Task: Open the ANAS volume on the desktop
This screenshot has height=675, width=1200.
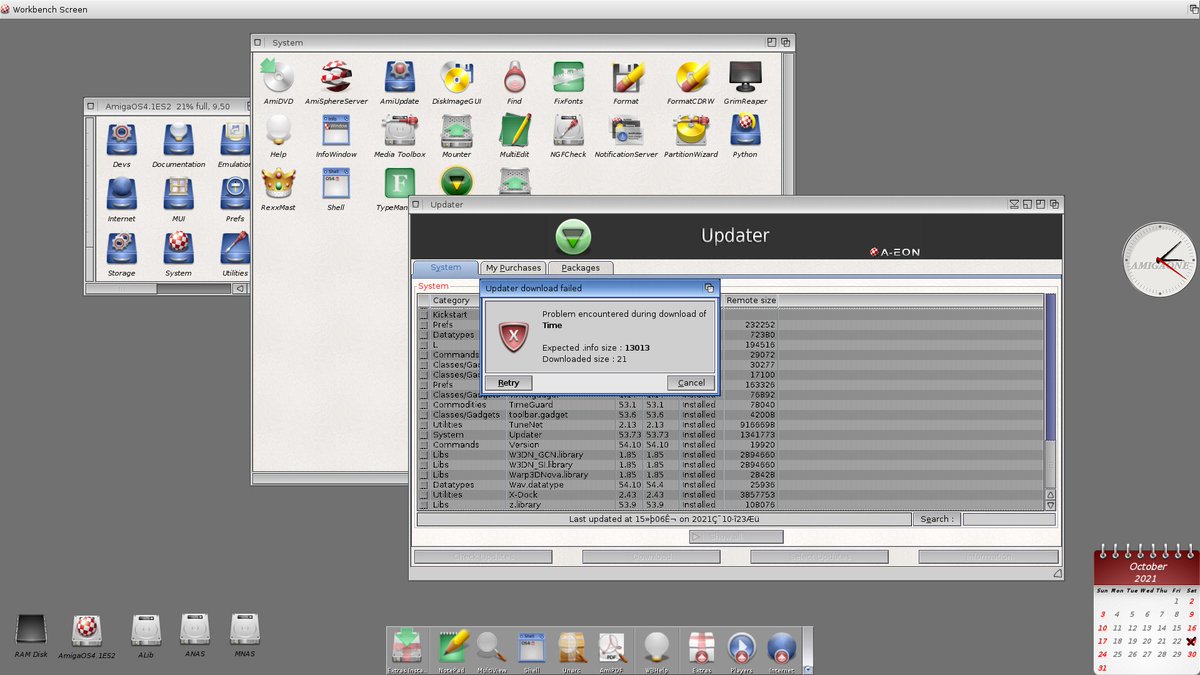Action: coord(195,634)
